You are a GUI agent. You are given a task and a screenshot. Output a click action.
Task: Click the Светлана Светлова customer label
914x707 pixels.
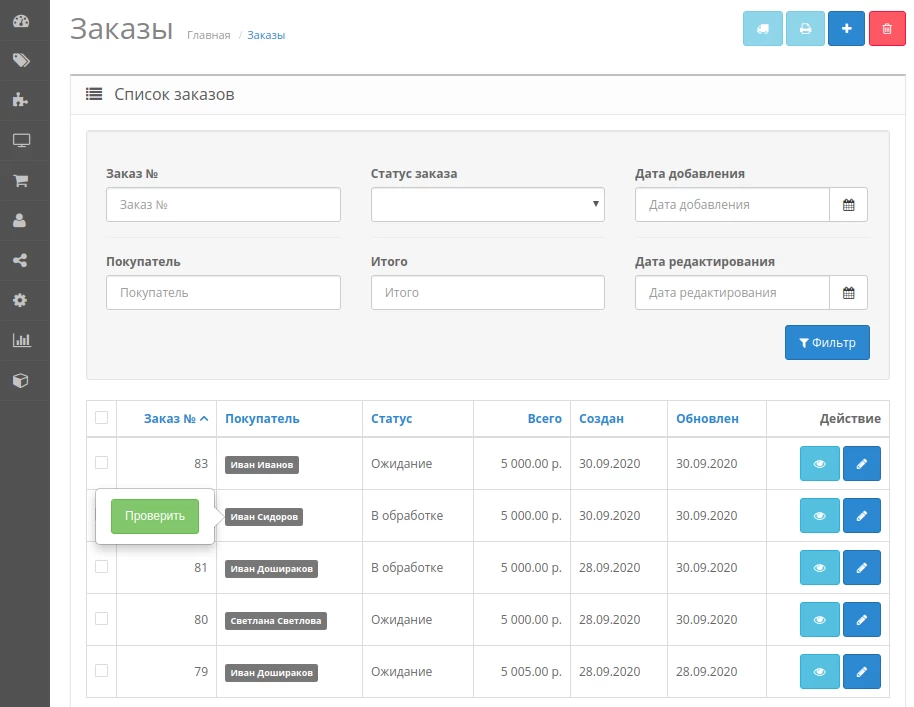[x=276, y=621]
